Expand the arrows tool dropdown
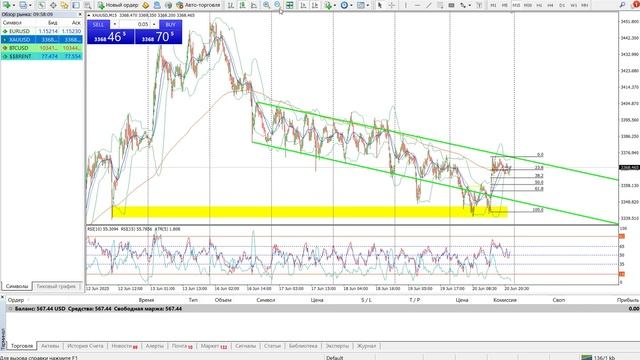The image size is (640, 360). point(470,5)
